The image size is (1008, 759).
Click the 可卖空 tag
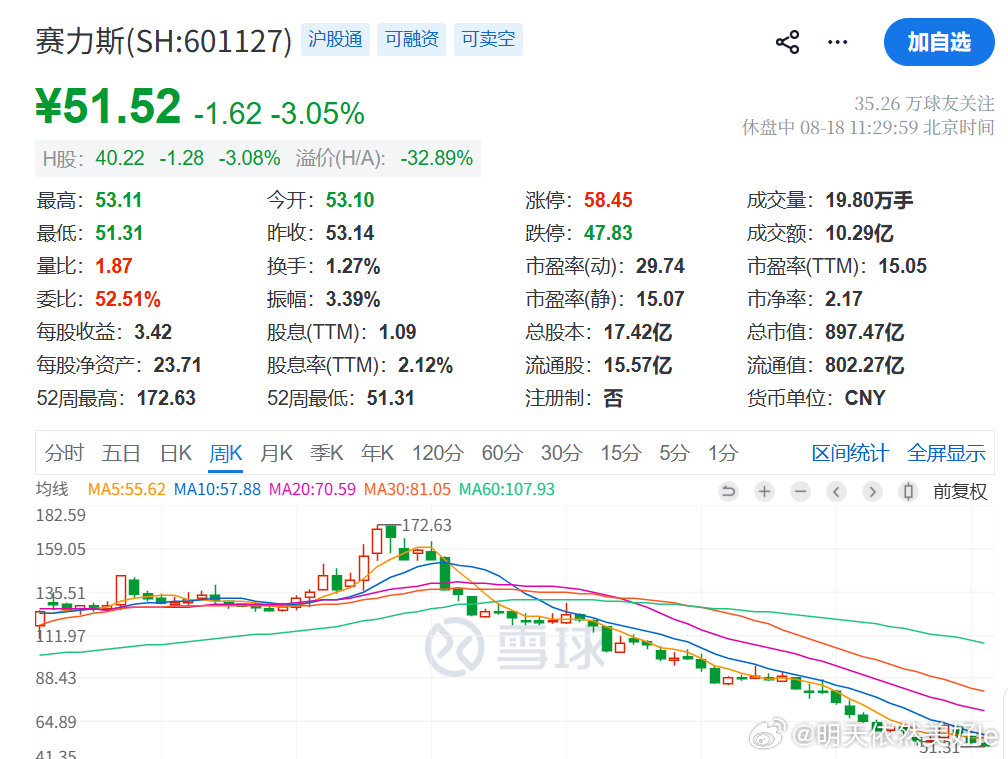(488, 39)
